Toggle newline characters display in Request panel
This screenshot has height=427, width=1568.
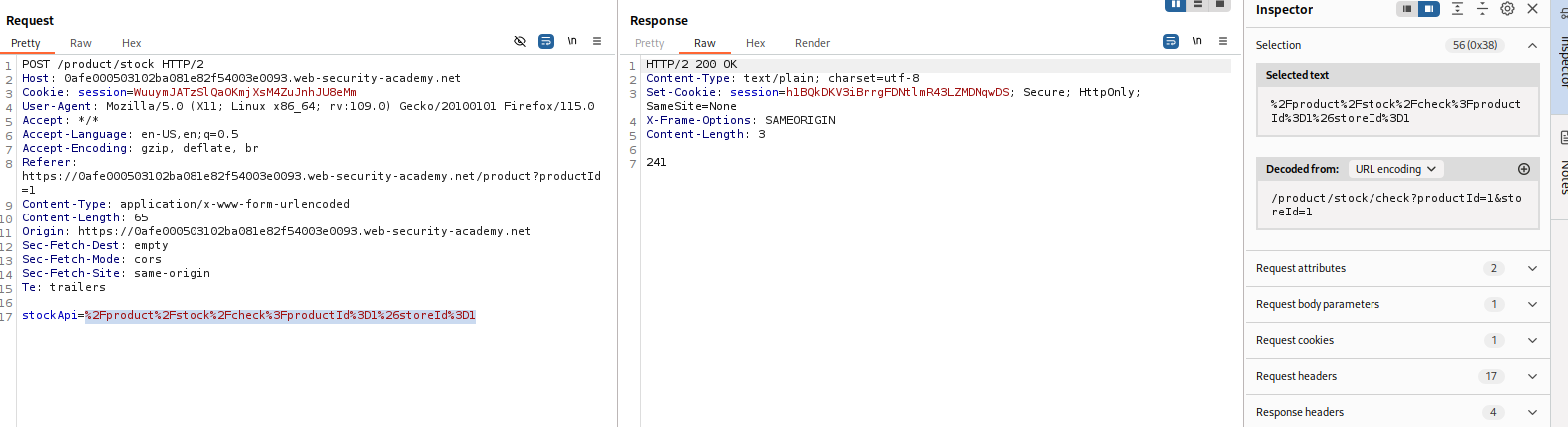(572, 42)
